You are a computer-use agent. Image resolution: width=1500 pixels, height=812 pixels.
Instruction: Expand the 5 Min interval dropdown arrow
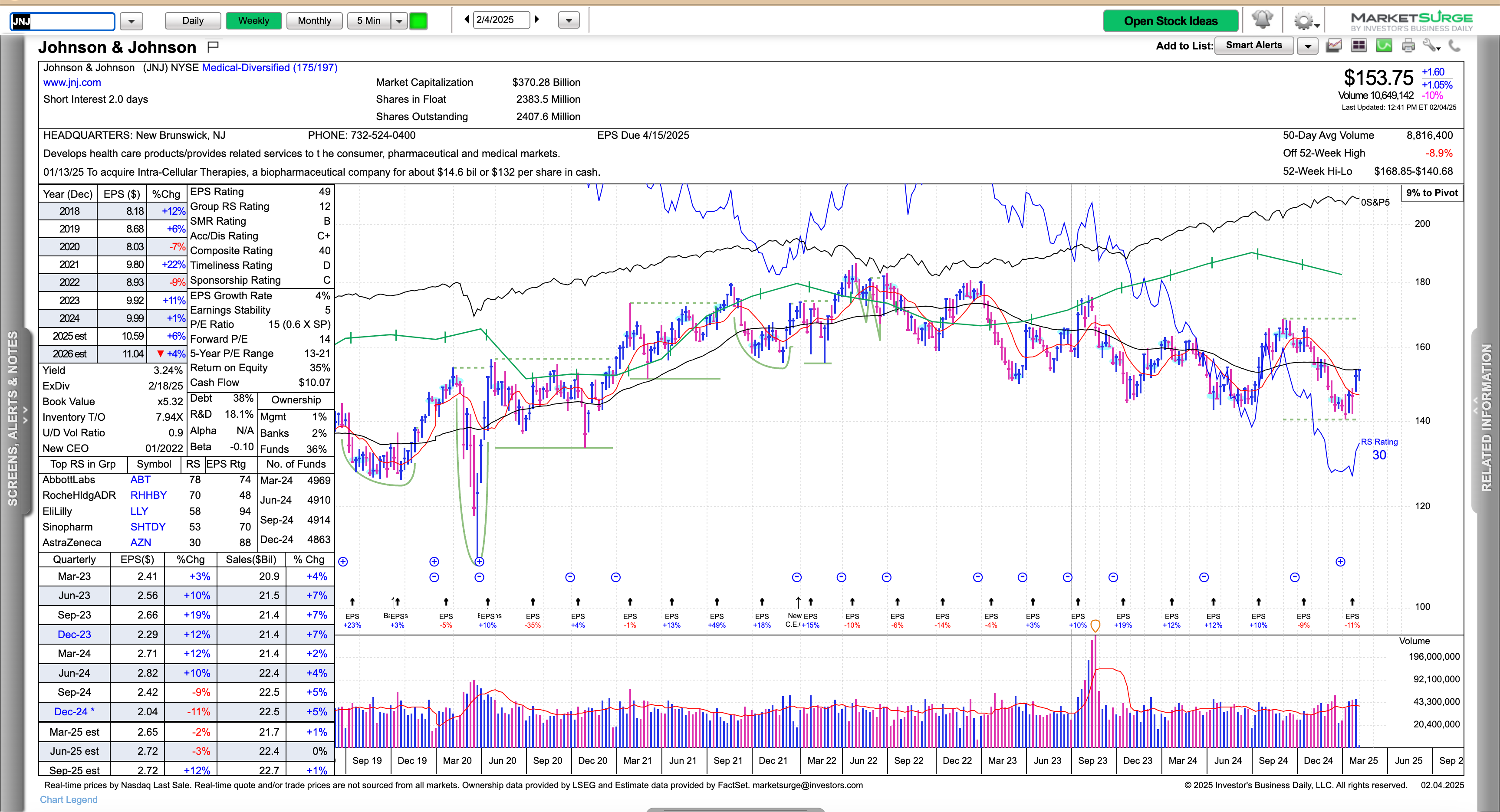point(399,21)
